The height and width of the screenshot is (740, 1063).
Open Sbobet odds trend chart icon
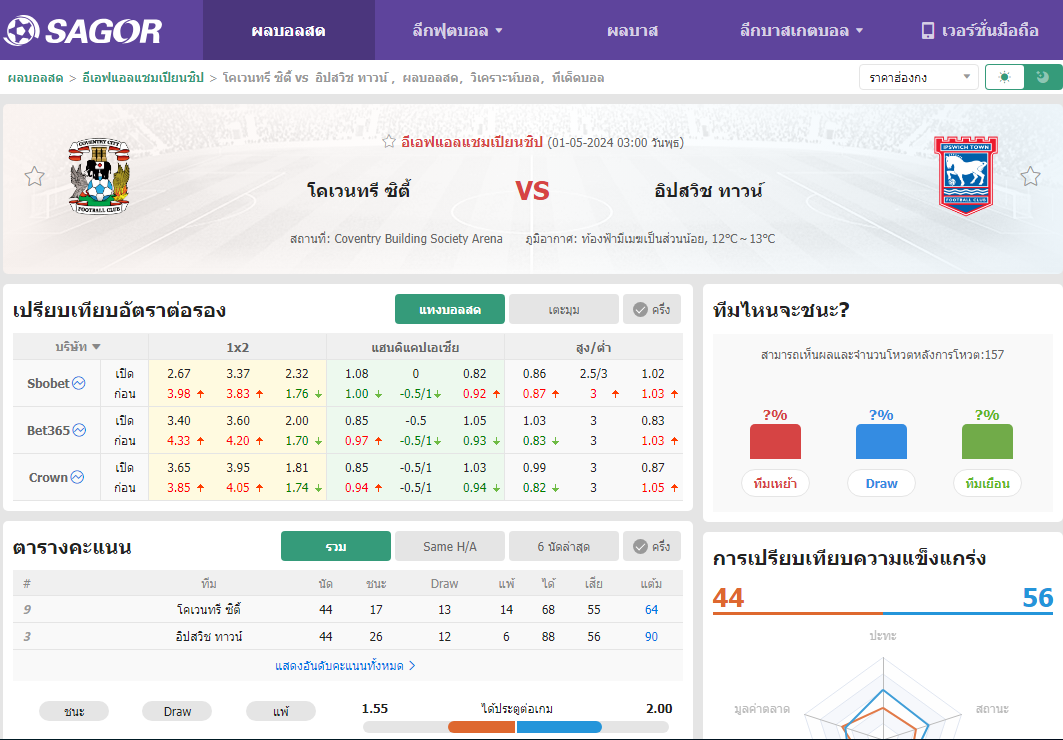[79, 383]
